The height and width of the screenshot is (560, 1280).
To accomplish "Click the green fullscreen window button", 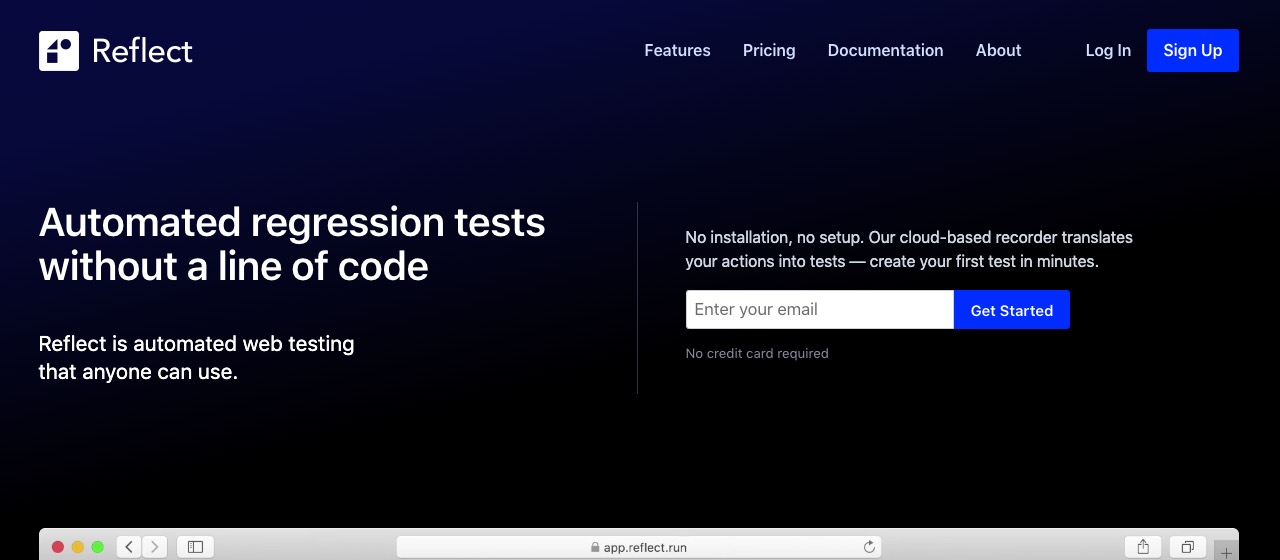I will tap(97, 547).
